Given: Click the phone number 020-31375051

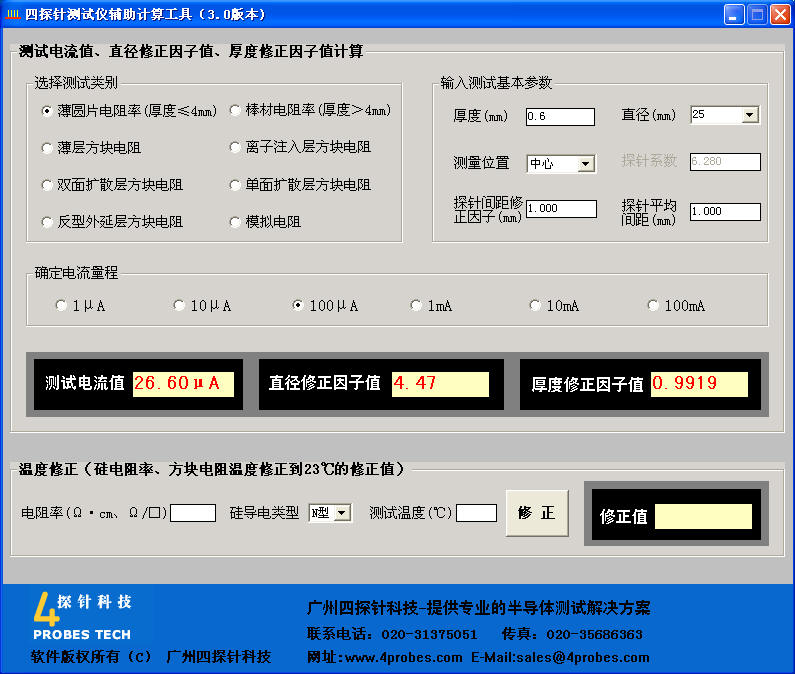Looking at the screenshot, I should point(429,634).
